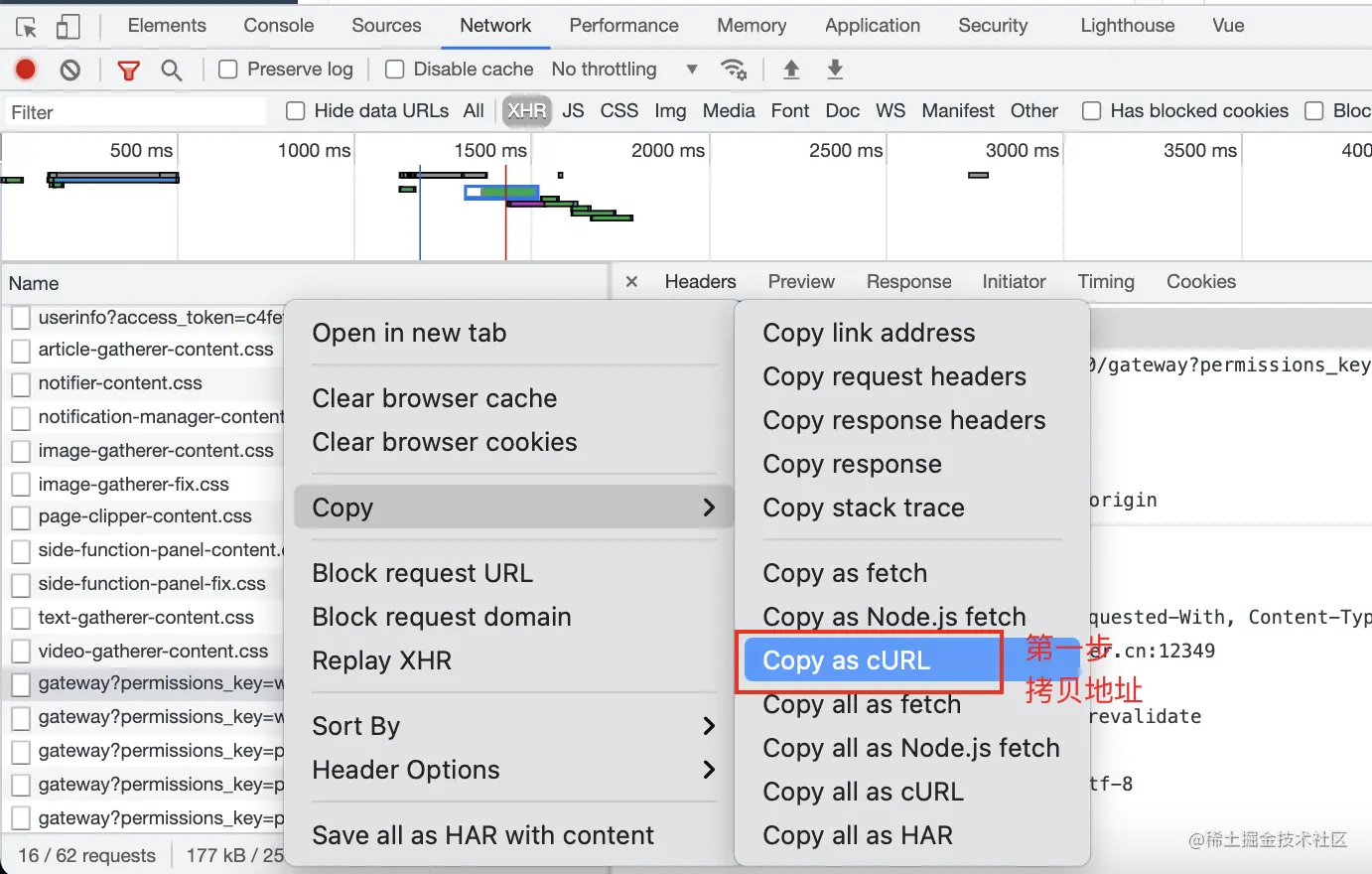Choose Copy link address
This screenshot has width=1372, height=874.
[869, 333]
